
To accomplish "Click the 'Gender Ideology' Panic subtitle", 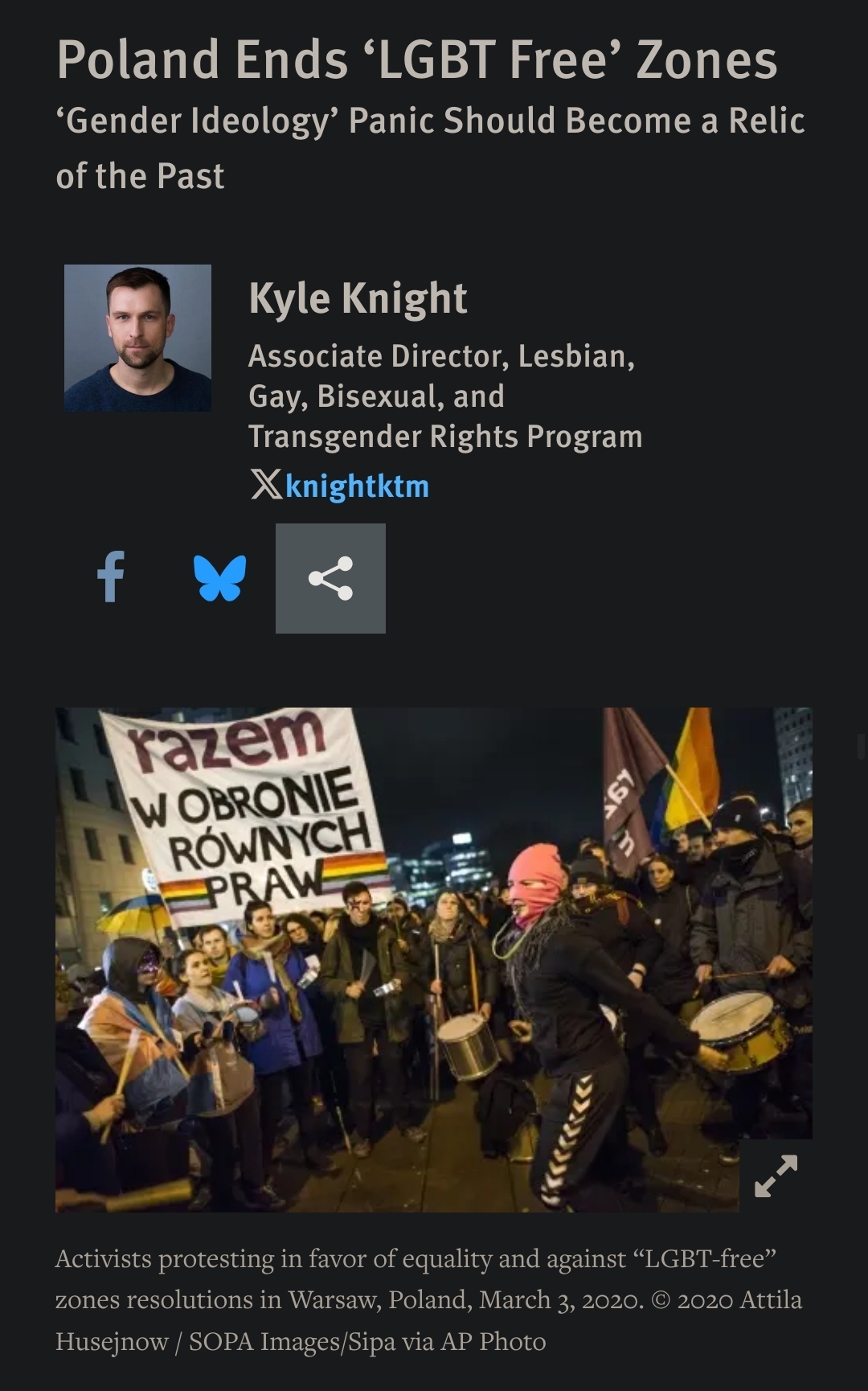I will point(430,121).
